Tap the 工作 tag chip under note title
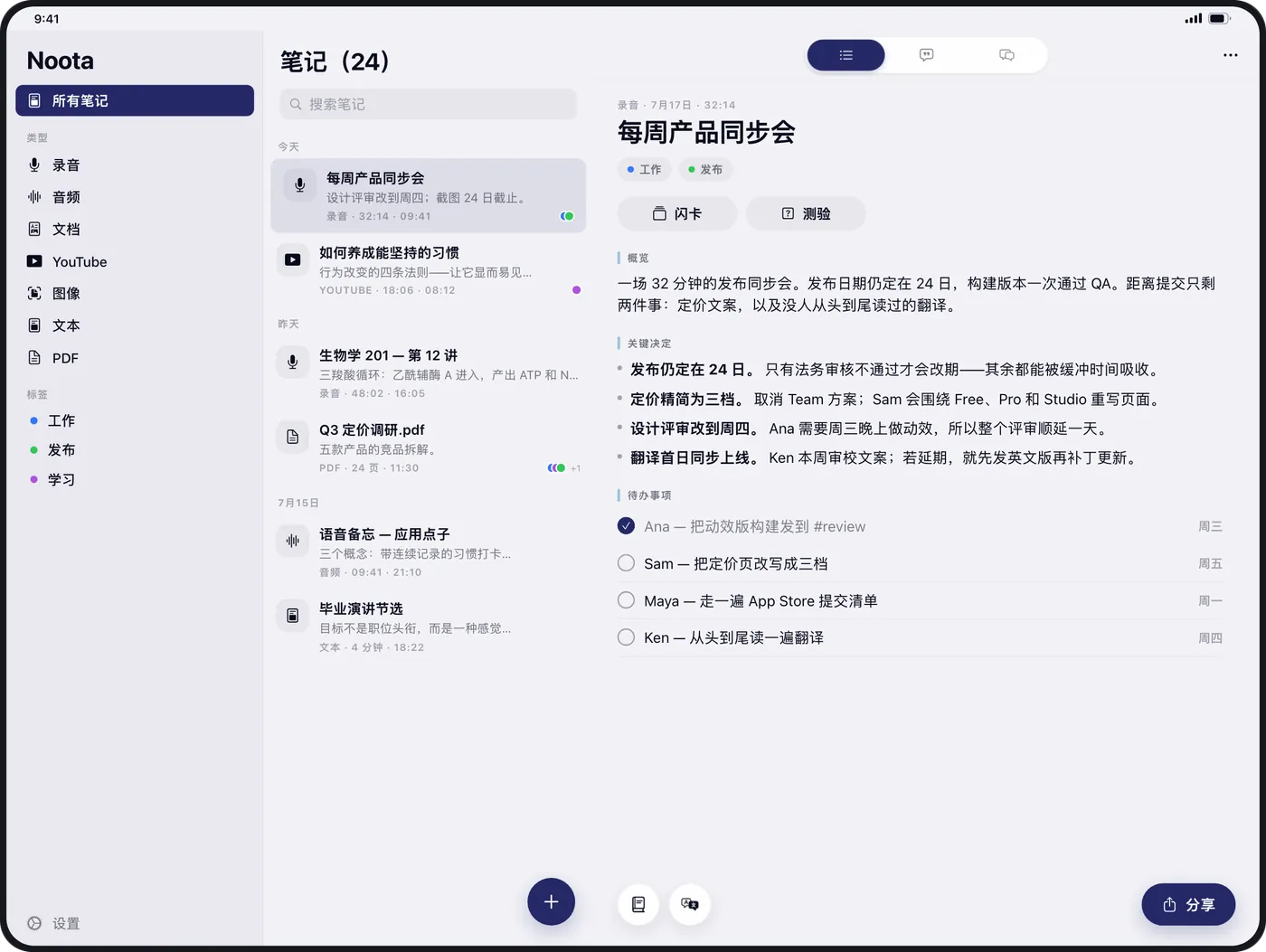This screenshot has height=952, width=1266. [644, 169]
